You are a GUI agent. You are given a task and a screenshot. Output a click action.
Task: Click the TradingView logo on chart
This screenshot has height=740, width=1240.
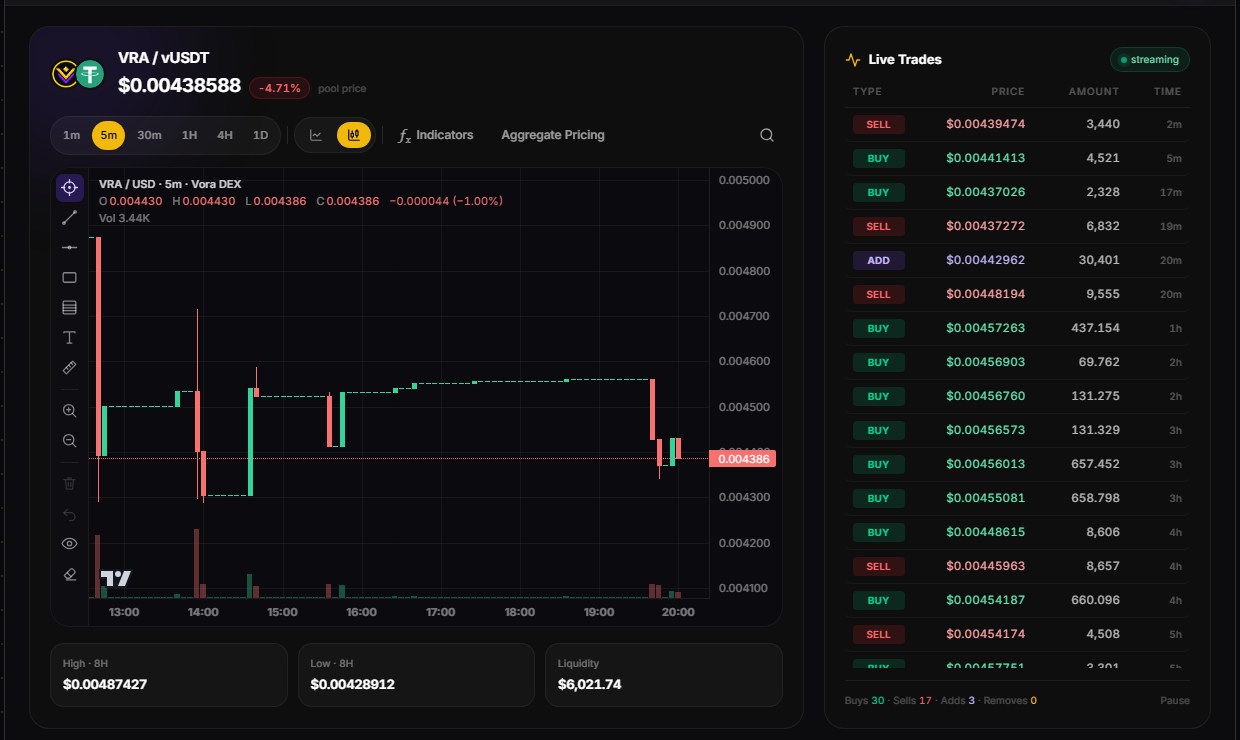click(115, 578)
